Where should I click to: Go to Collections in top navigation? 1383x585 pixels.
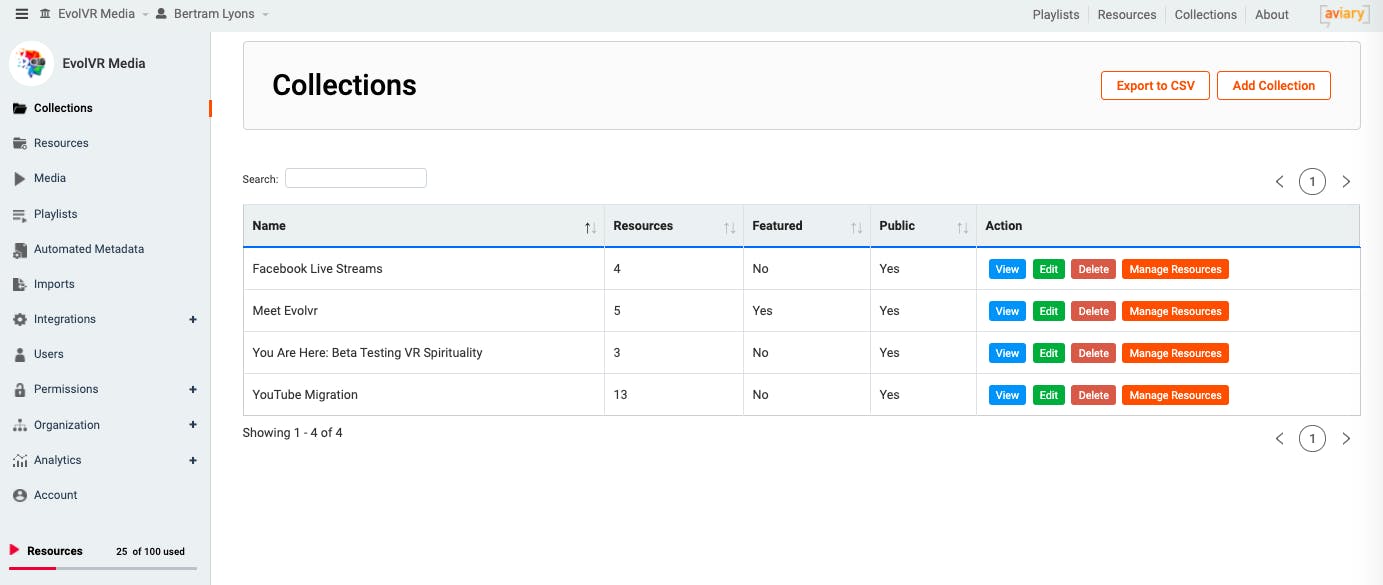(1205, 15)
